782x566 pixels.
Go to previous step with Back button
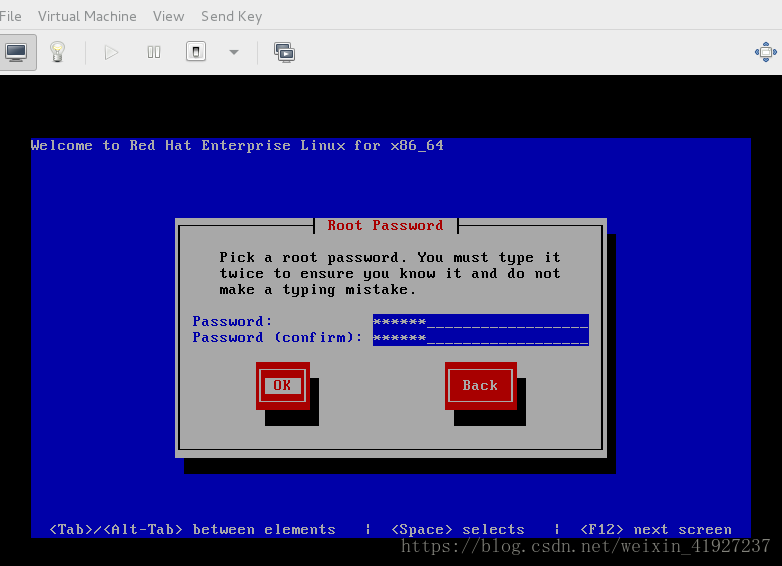[481, 385]
